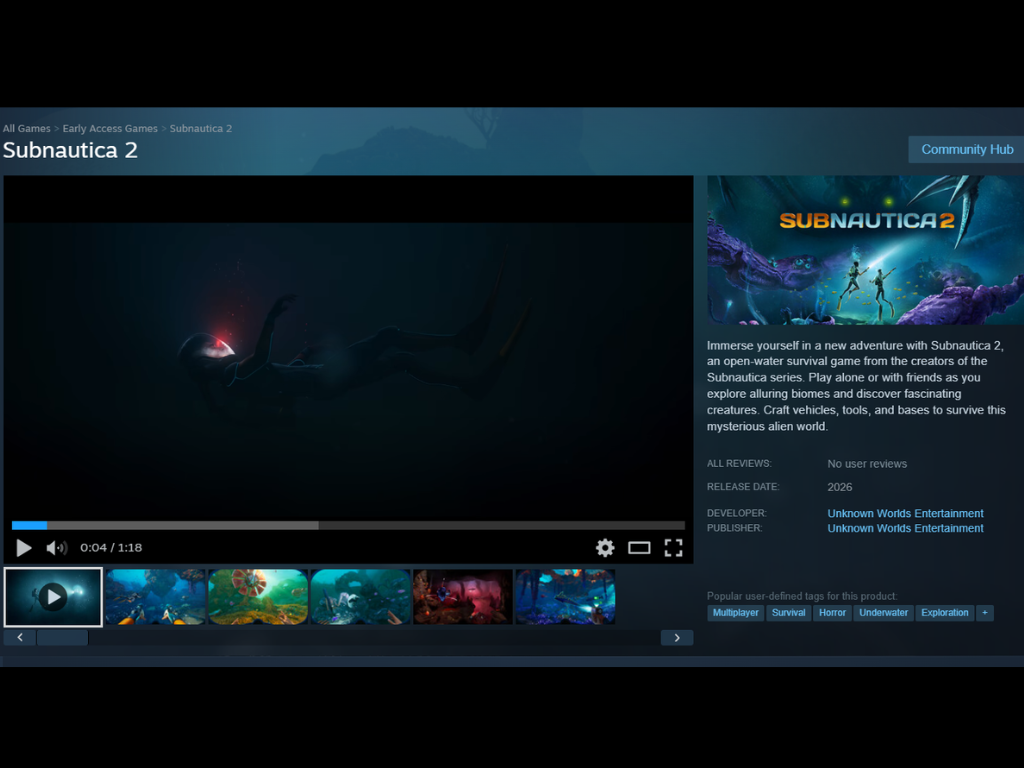Screen dimensions: 1024x768
Task: Select the Multiplayer tag
Action: click(x=735, y=612)
